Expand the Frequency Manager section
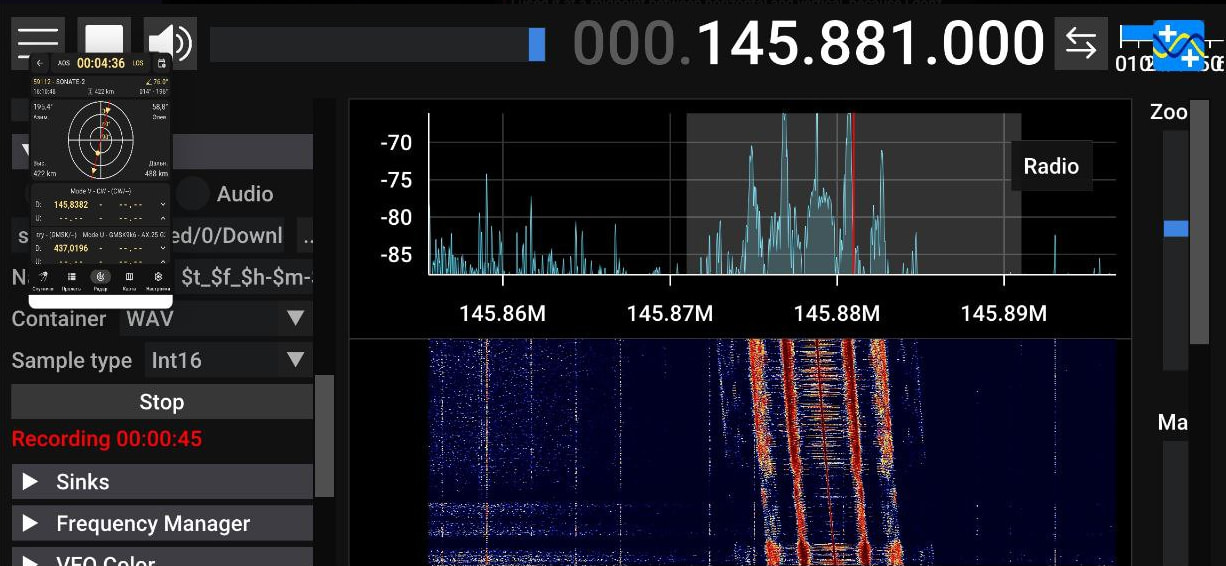Image resolution: width=1226 pixels, height=566 pixels. 162,524
